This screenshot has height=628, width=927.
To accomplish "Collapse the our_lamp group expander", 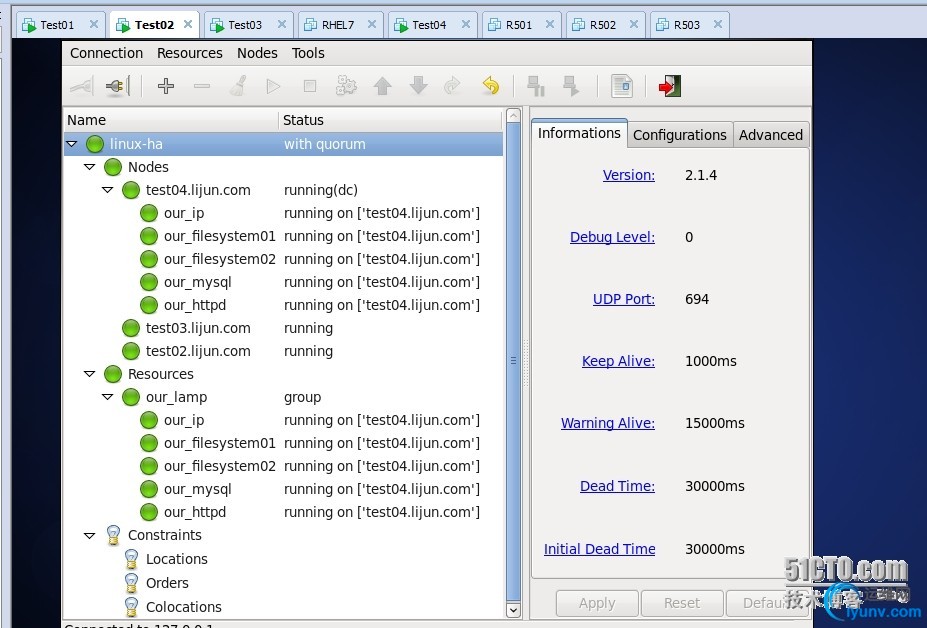I will point(108,397).
